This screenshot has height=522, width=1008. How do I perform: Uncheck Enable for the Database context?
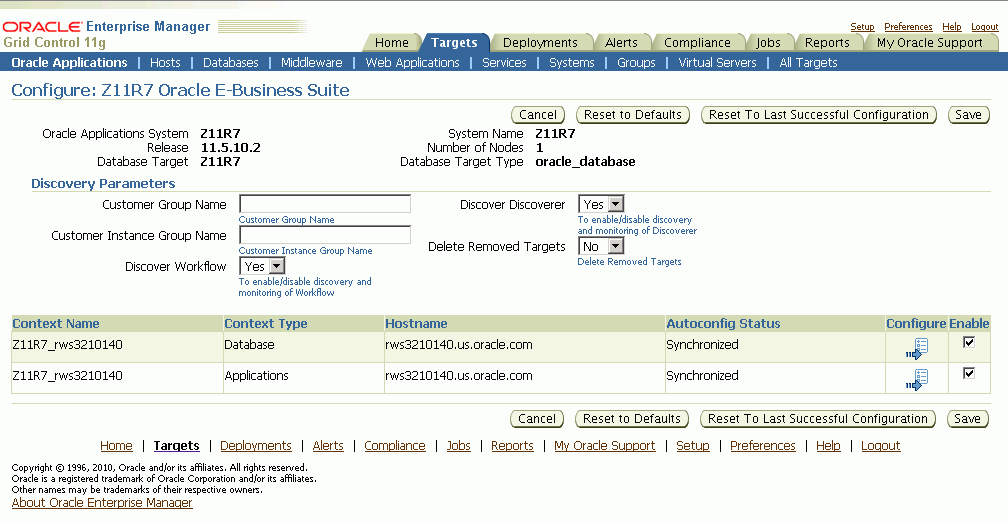point(969,342)
